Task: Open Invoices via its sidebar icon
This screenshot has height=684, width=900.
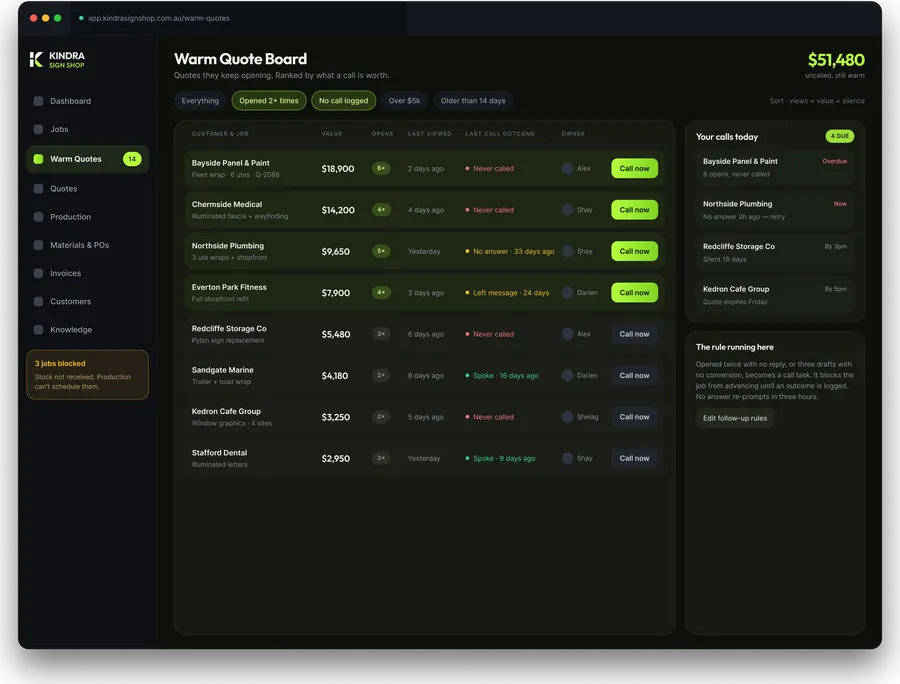Action: tap(38, 273)
